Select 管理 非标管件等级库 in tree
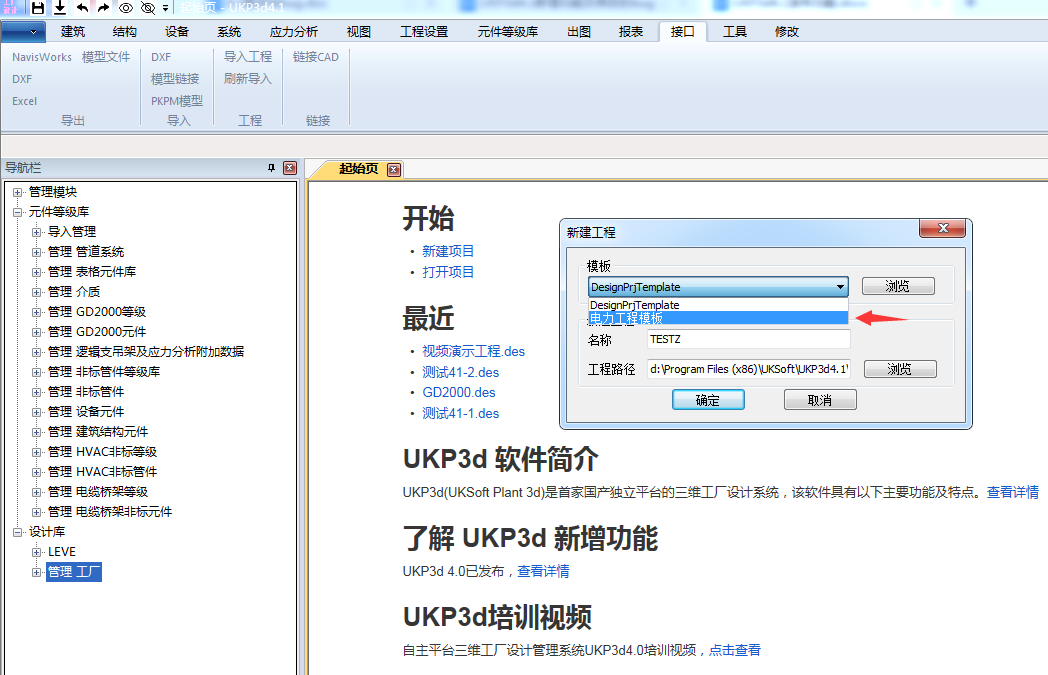1048x675 pixels. [x=104, y=372]
